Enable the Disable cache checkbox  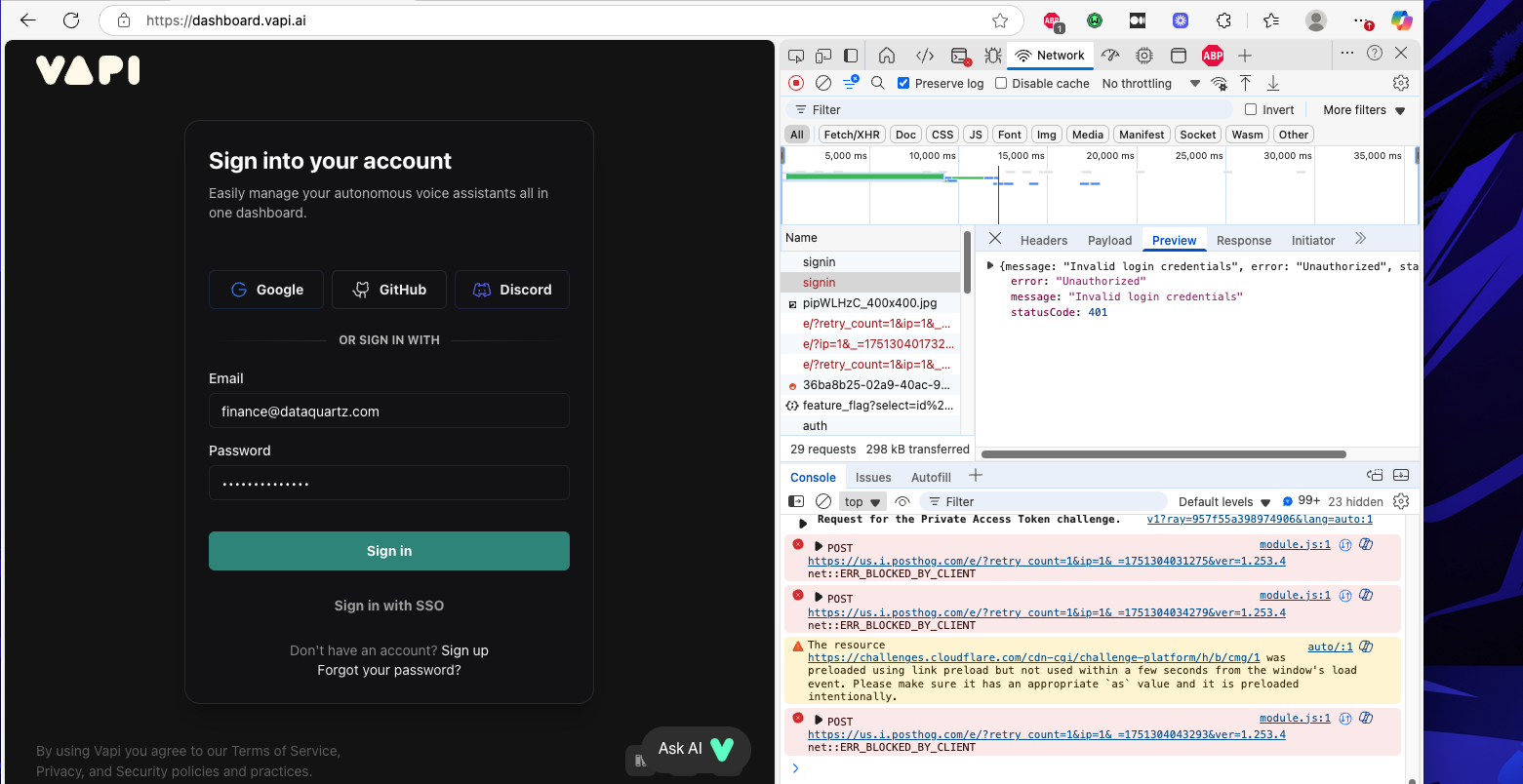(x=1001, y=83)
